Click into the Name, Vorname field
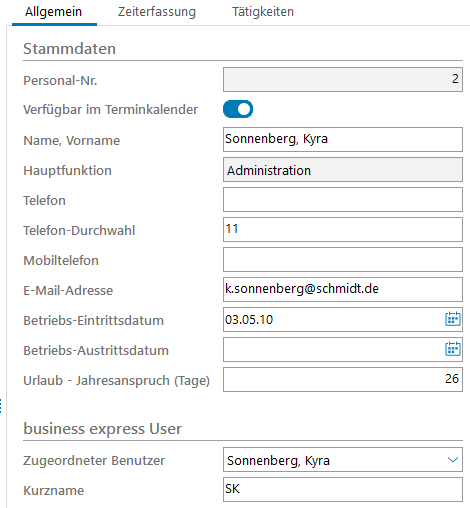The height and width of the screenshot is (508, 470). tap(343, 139)
